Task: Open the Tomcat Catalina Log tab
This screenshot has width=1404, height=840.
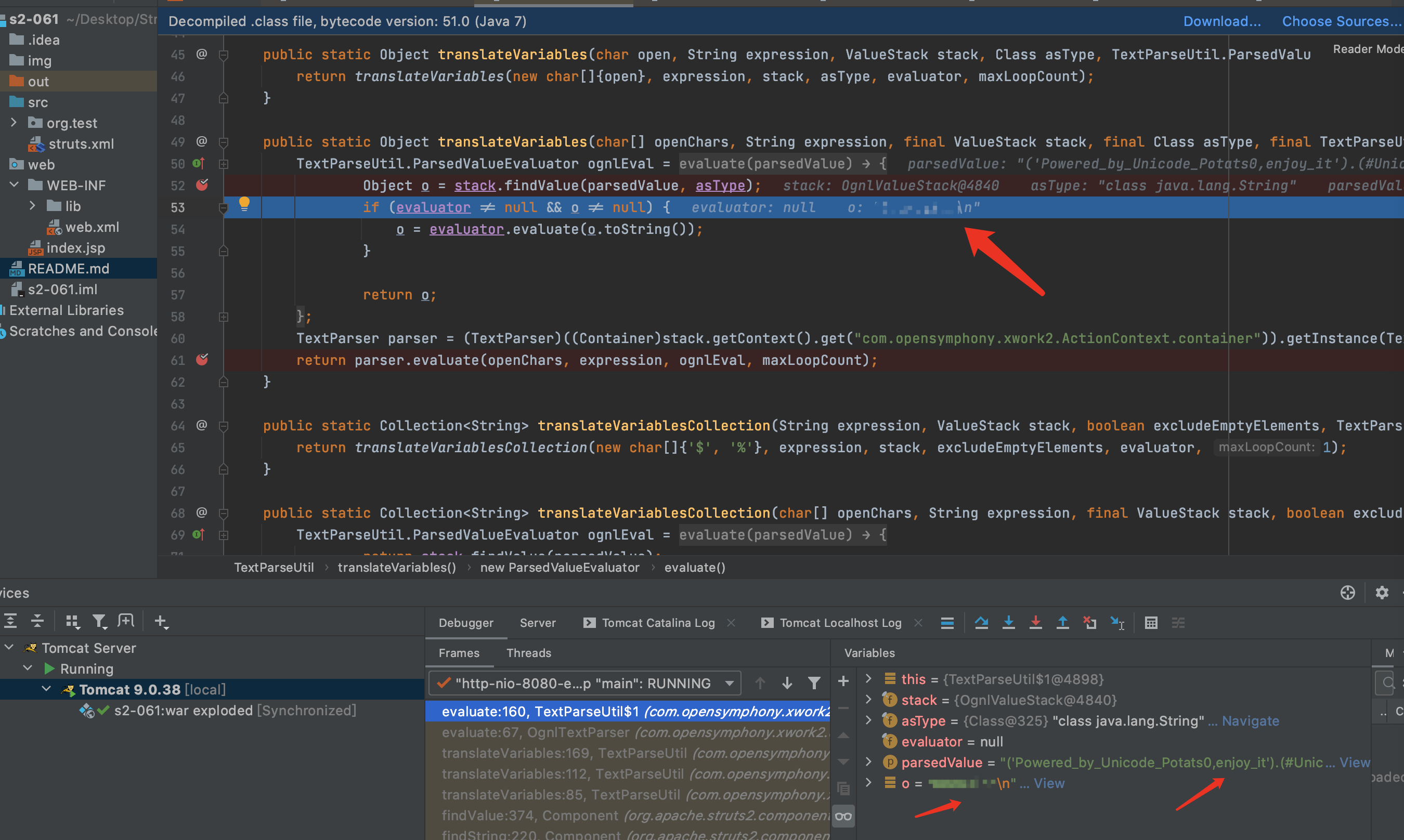Action: [658, 623]
